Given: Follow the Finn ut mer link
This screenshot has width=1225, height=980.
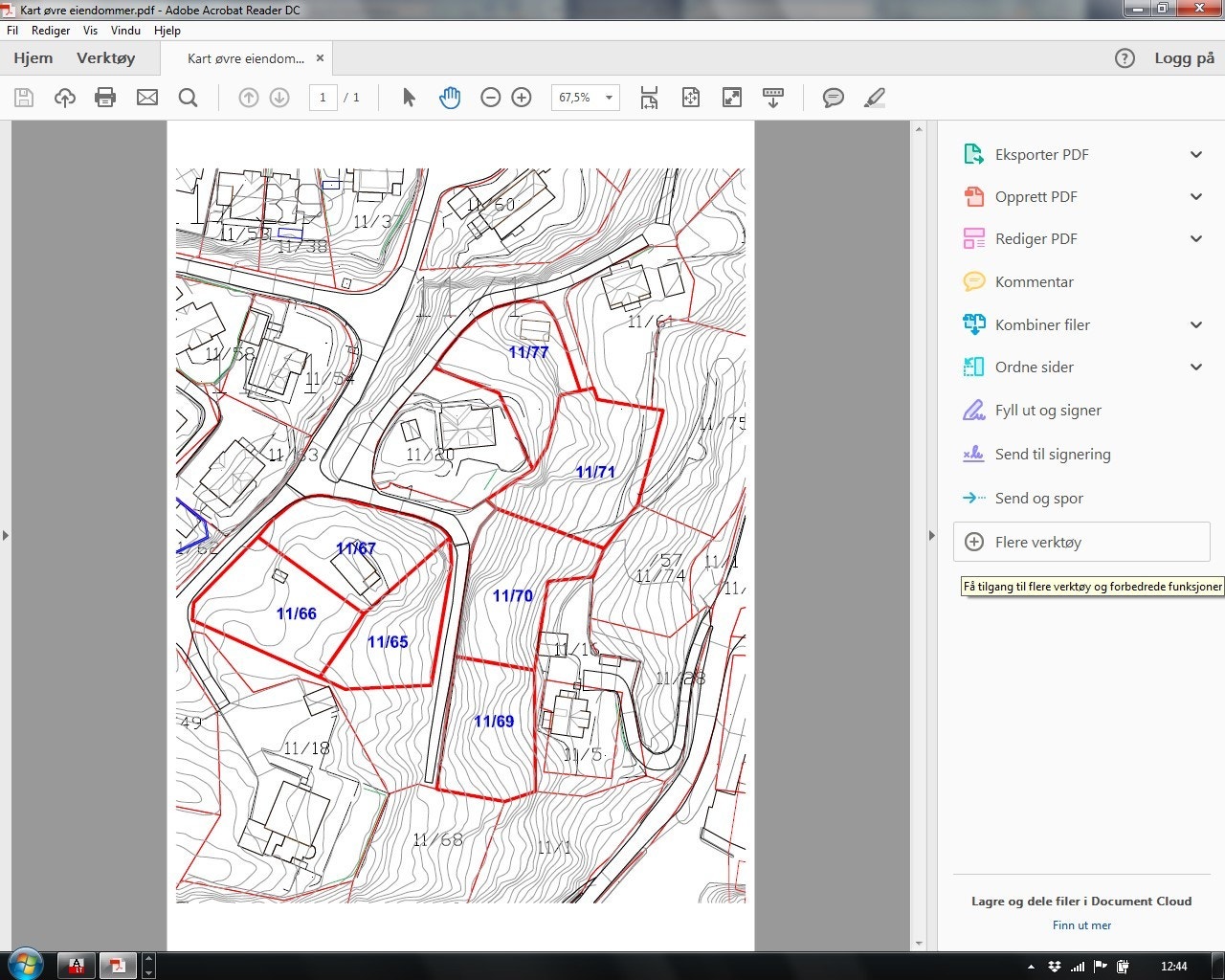Looking at the screenshot, I should point(1081,925).
